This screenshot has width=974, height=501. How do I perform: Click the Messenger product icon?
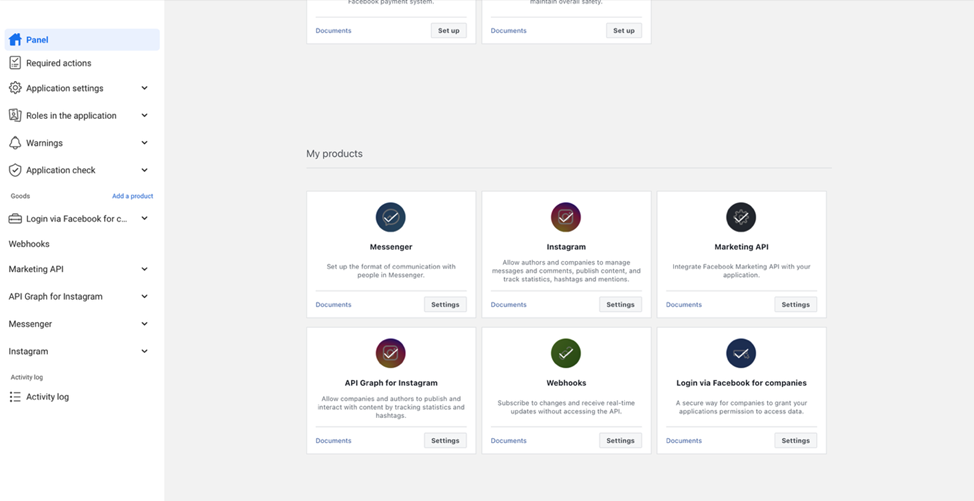tap(390, 217)
